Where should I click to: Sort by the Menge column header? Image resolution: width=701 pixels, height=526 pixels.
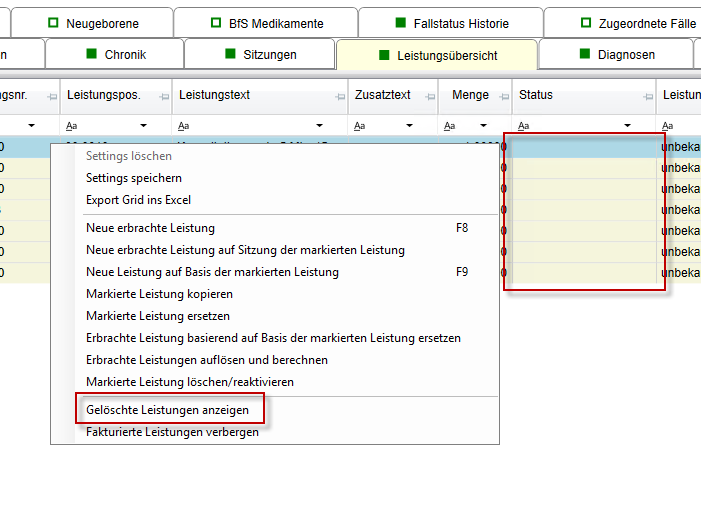470,95
